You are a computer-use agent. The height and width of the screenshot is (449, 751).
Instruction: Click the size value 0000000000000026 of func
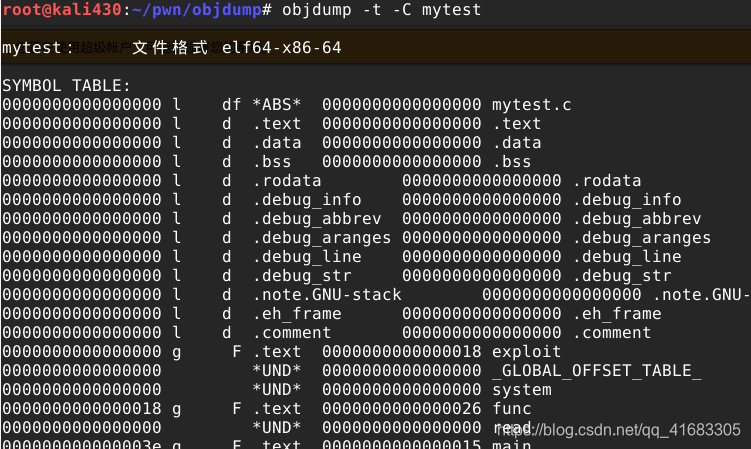click(x=401, y=408)
